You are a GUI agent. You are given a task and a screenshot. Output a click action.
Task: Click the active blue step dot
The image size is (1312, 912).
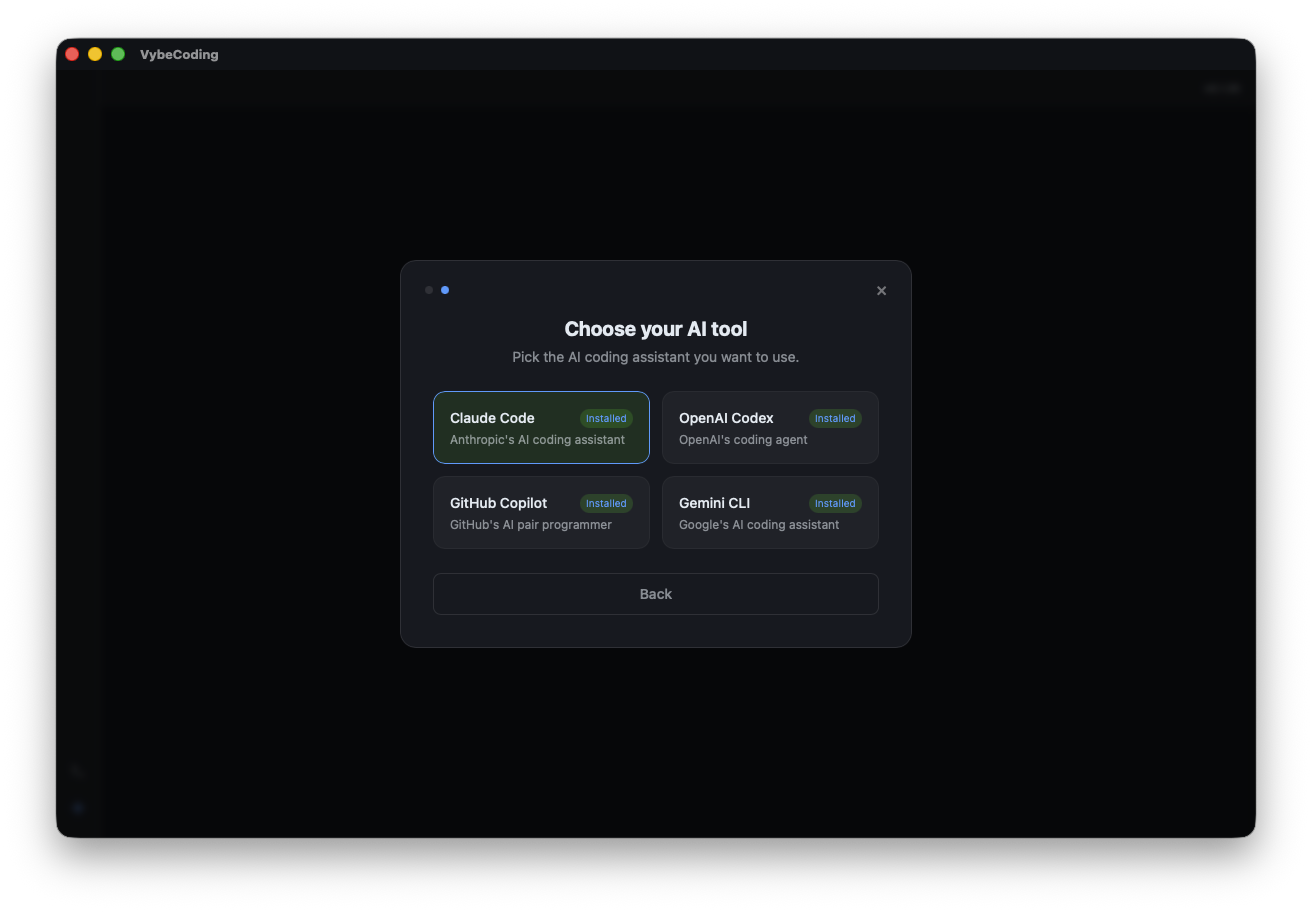pos(445,290)
